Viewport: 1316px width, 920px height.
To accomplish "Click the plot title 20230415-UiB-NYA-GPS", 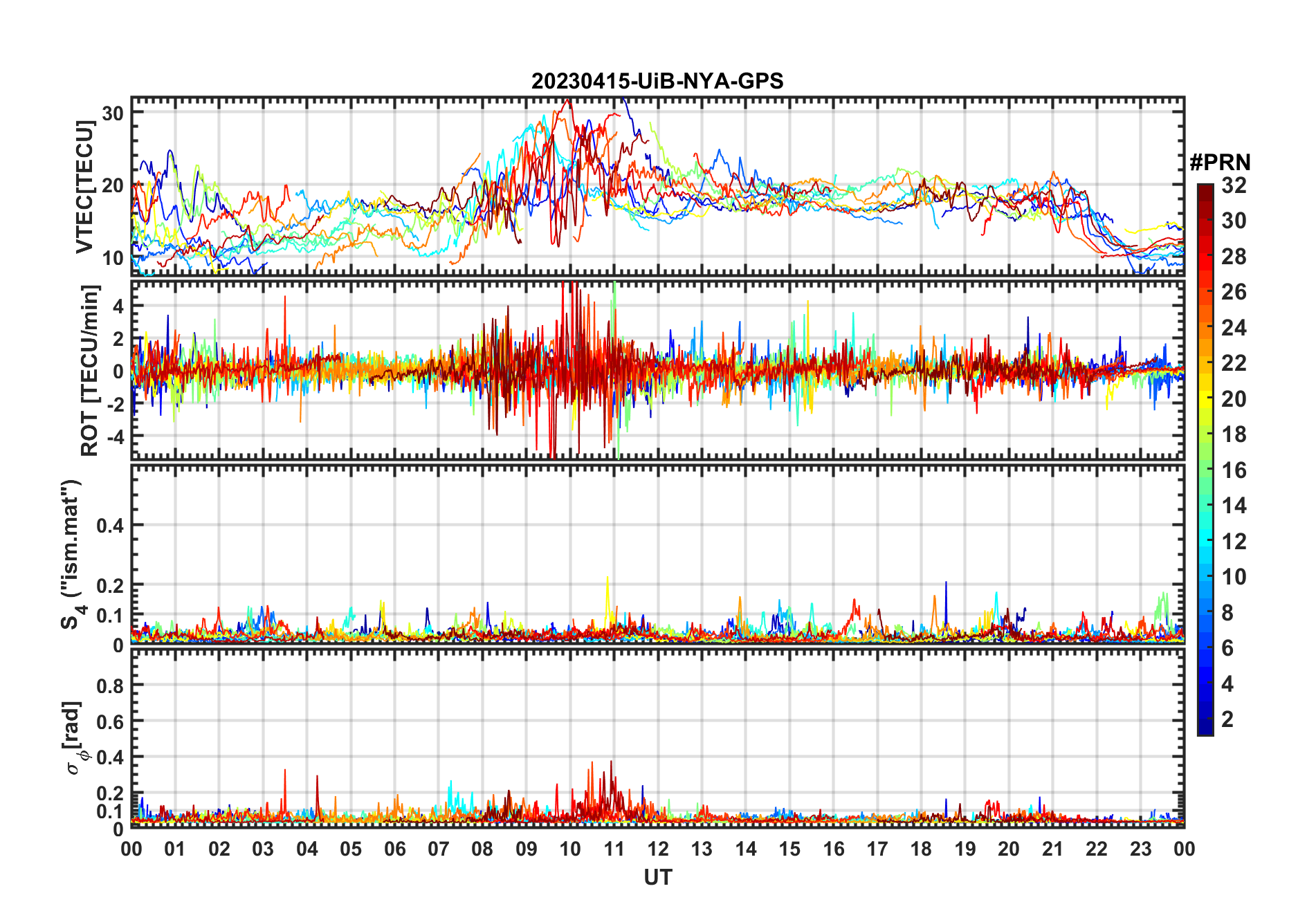I will click(657, 82).
